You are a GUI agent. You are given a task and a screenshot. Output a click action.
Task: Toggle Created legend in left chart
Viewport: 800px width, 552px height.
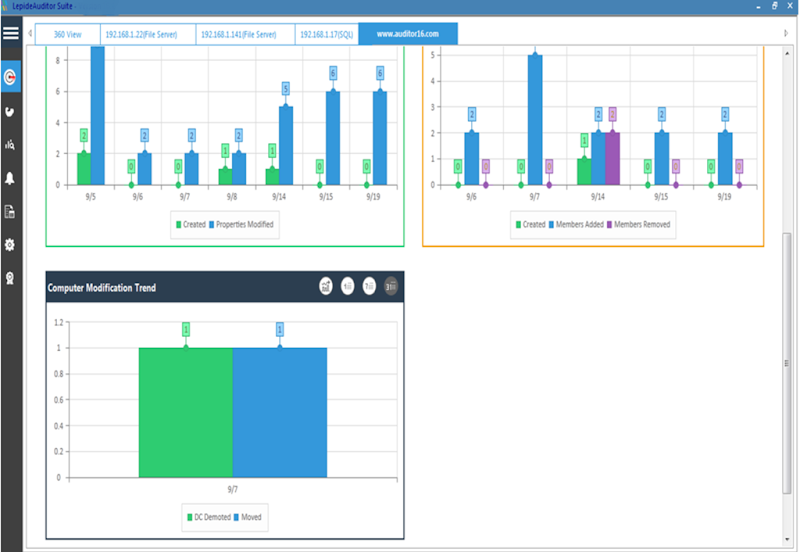pos(191,224)
